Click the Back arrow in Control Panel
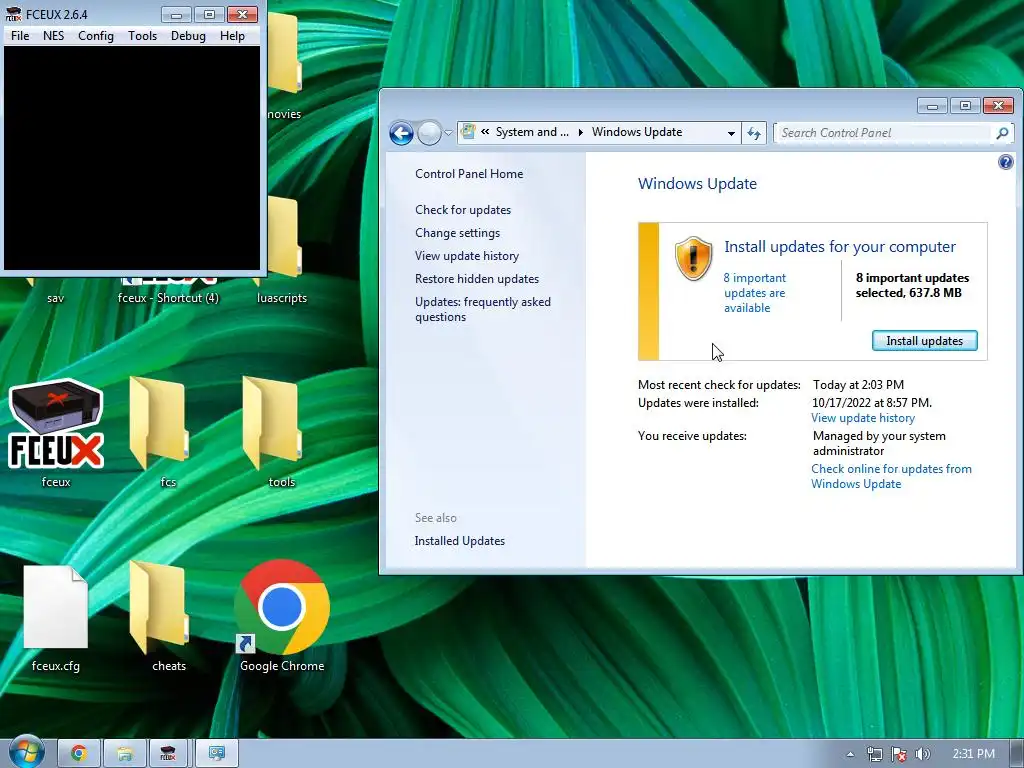 pyautogui.click(x=401, y=133)
